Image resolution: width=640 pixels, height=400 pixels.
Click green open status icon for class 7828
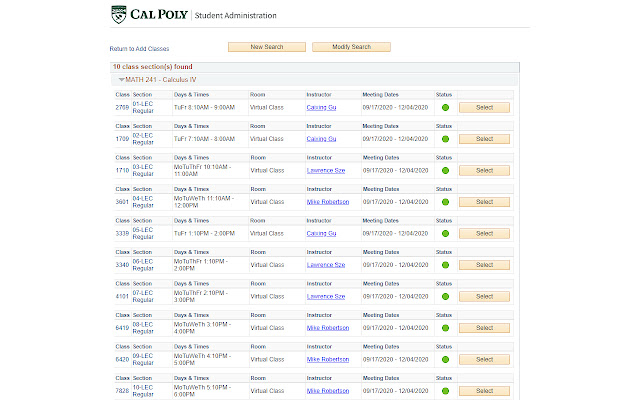coord(445,391)
